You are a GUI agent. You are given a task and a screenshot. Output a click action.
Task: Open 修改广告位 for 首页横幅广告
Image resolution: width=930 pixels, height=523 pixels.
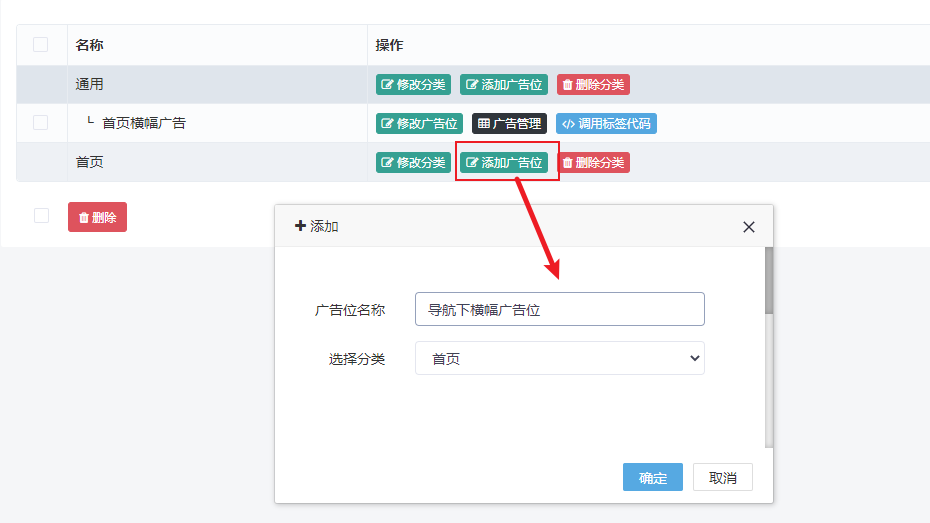[419, 123]
